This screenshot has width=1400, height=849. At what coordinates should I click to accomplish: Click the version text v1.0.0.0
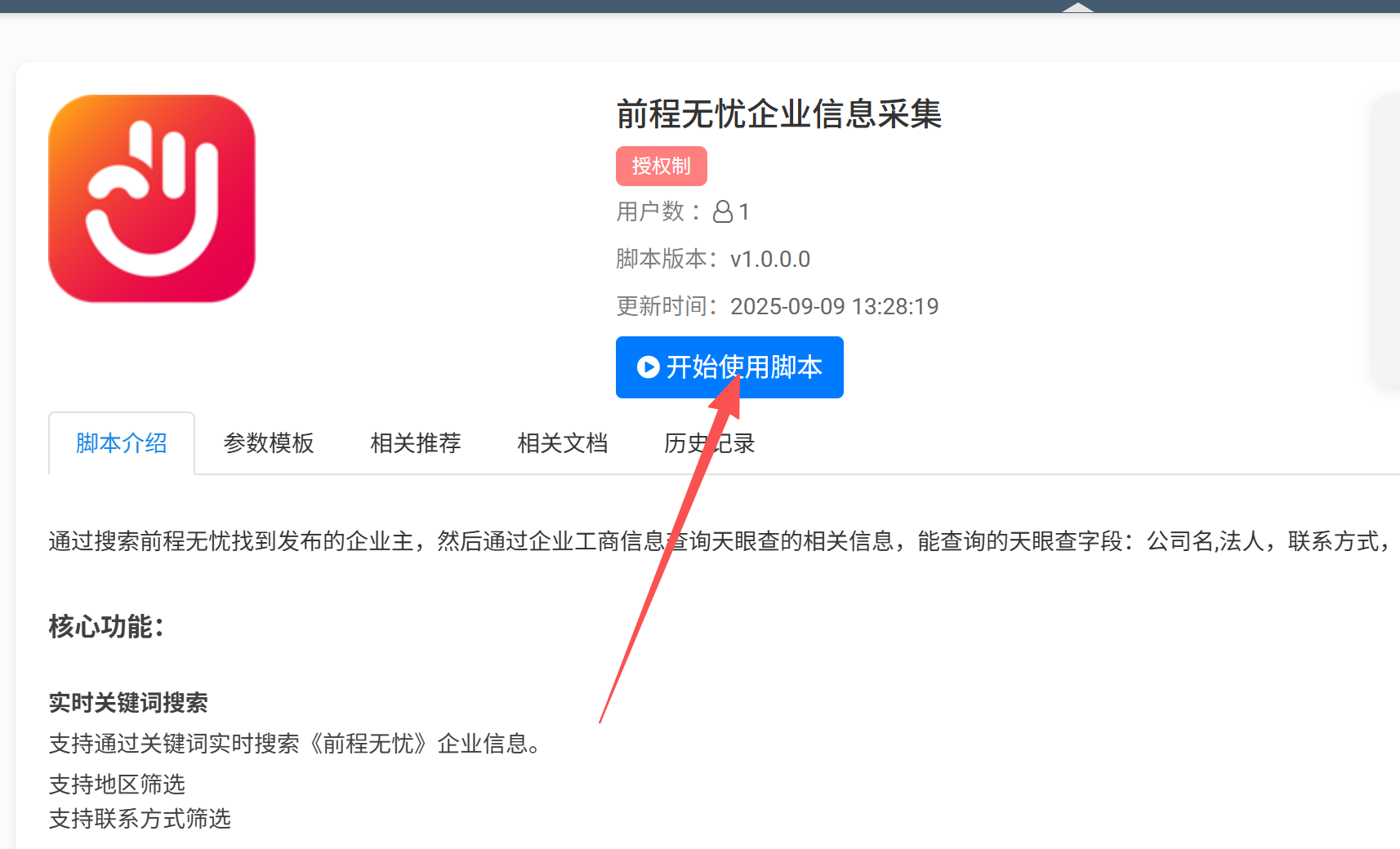point(770,260)
